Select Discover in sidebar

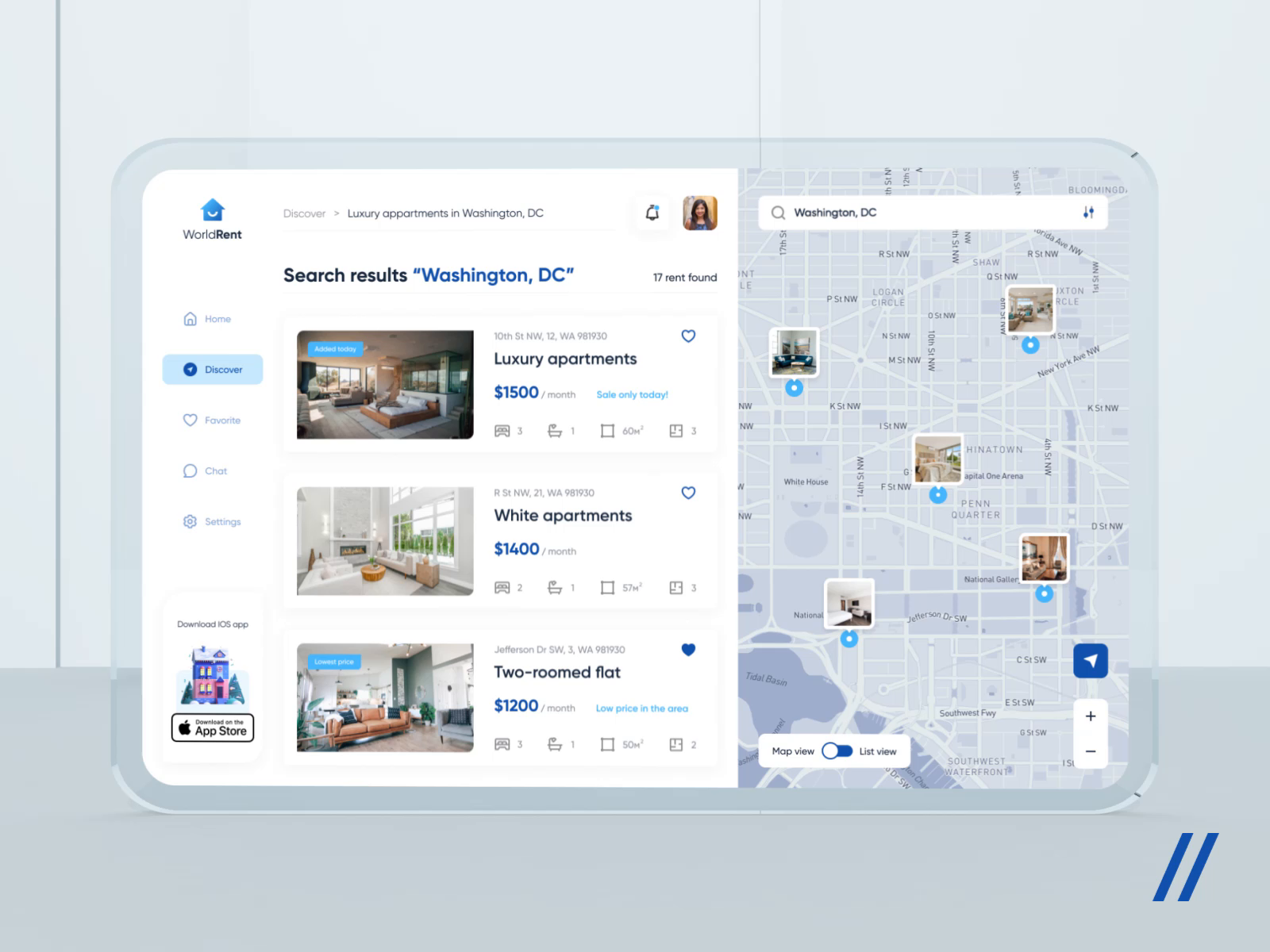point(213,370)
